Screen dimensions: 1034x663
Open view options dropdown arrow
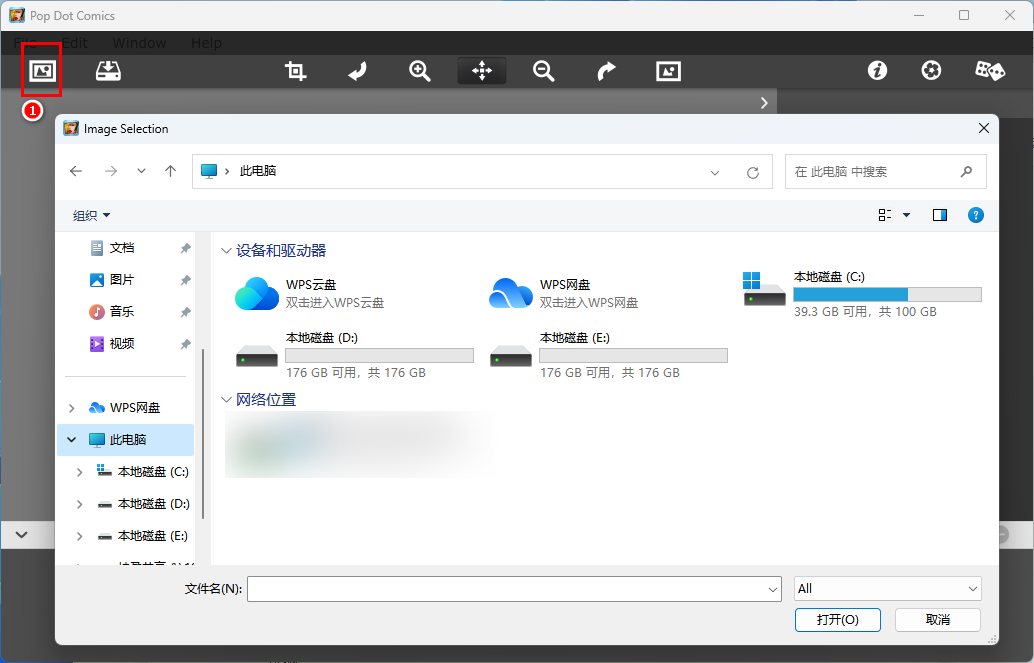click(906, 215)
